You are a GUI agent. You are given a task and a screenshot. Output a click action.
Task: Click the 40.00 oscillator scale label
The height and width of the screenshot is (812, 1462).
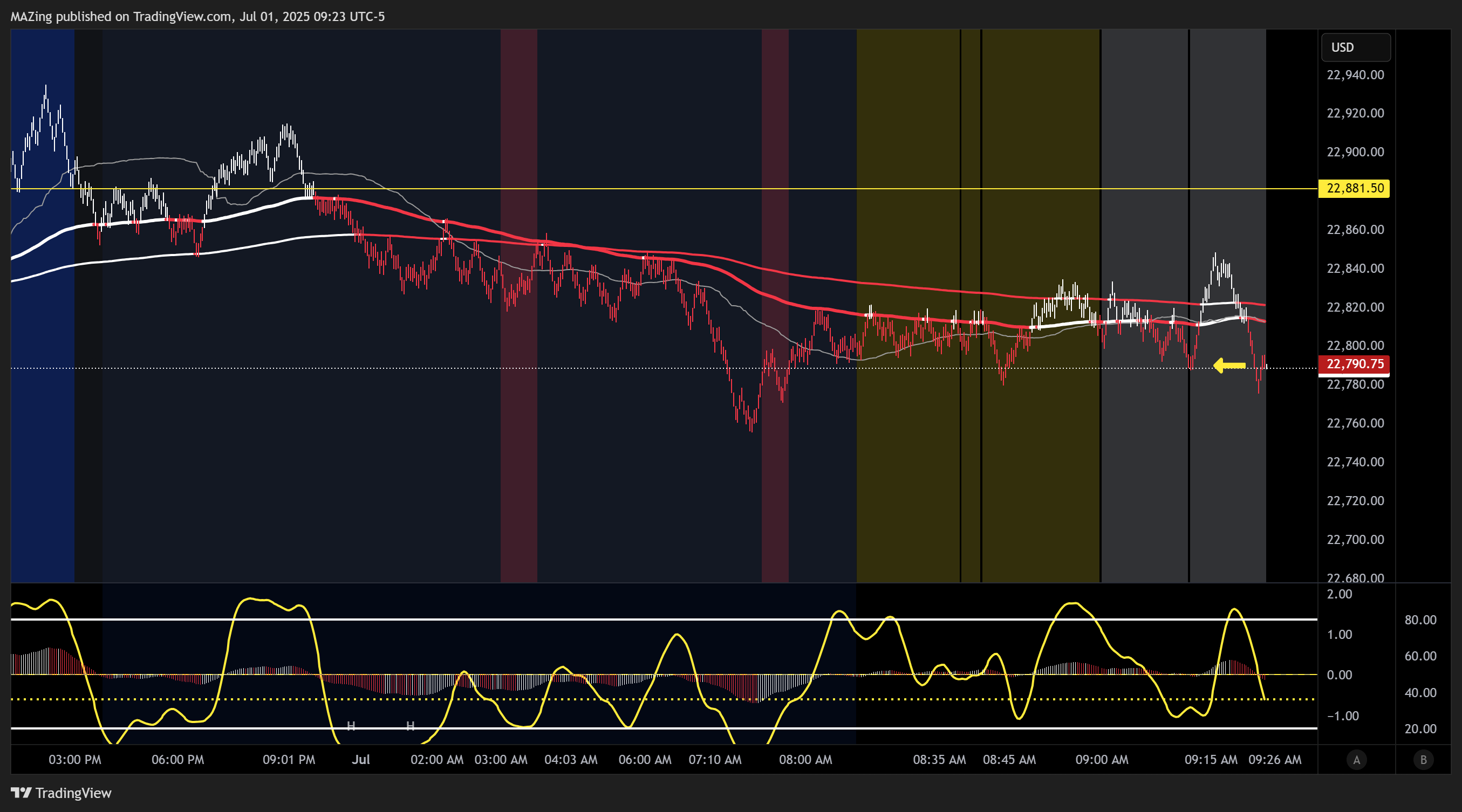click(1420, 693)
